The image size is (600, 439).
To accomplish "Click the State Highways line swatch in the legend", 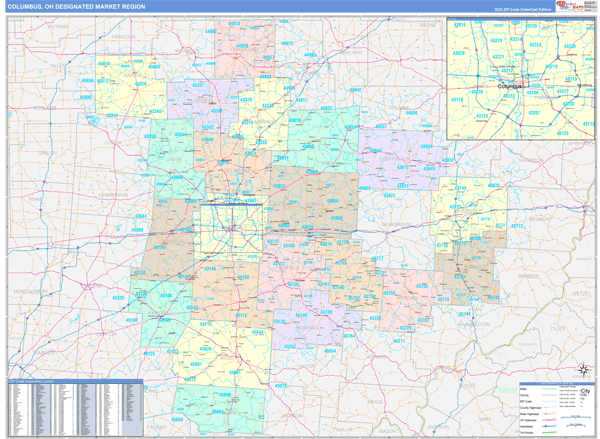I will pos(549,414).
